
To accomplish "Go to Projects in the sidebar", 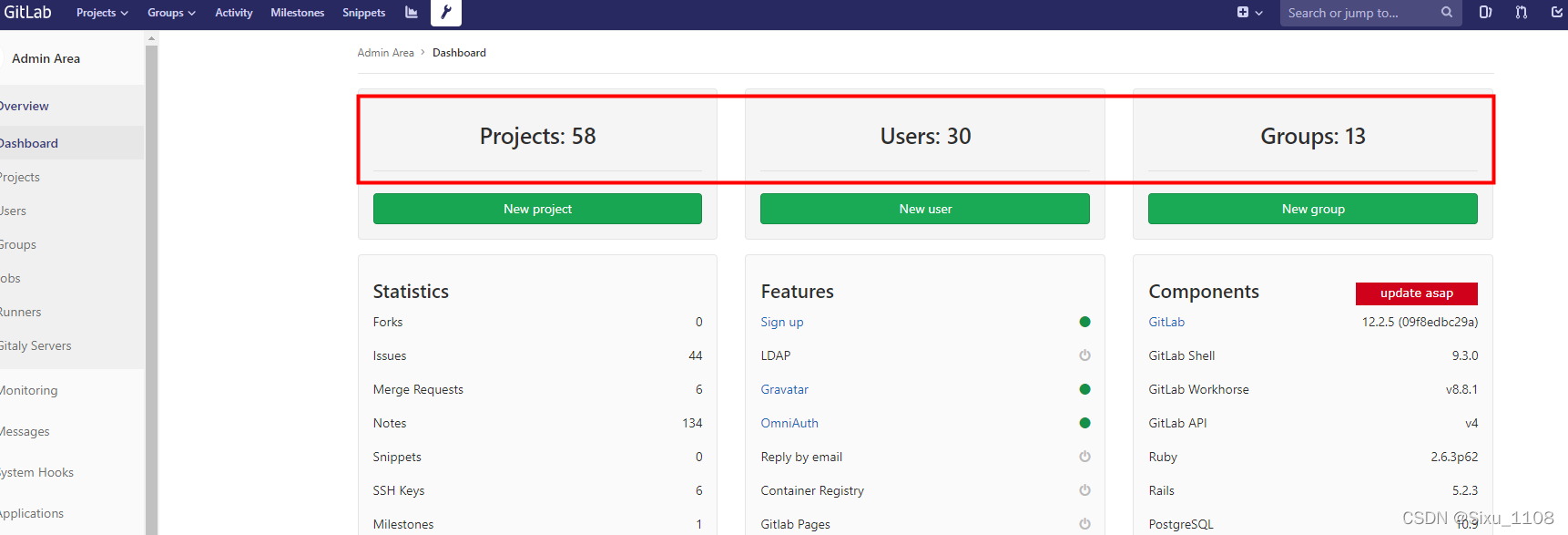I will (20, 177).
